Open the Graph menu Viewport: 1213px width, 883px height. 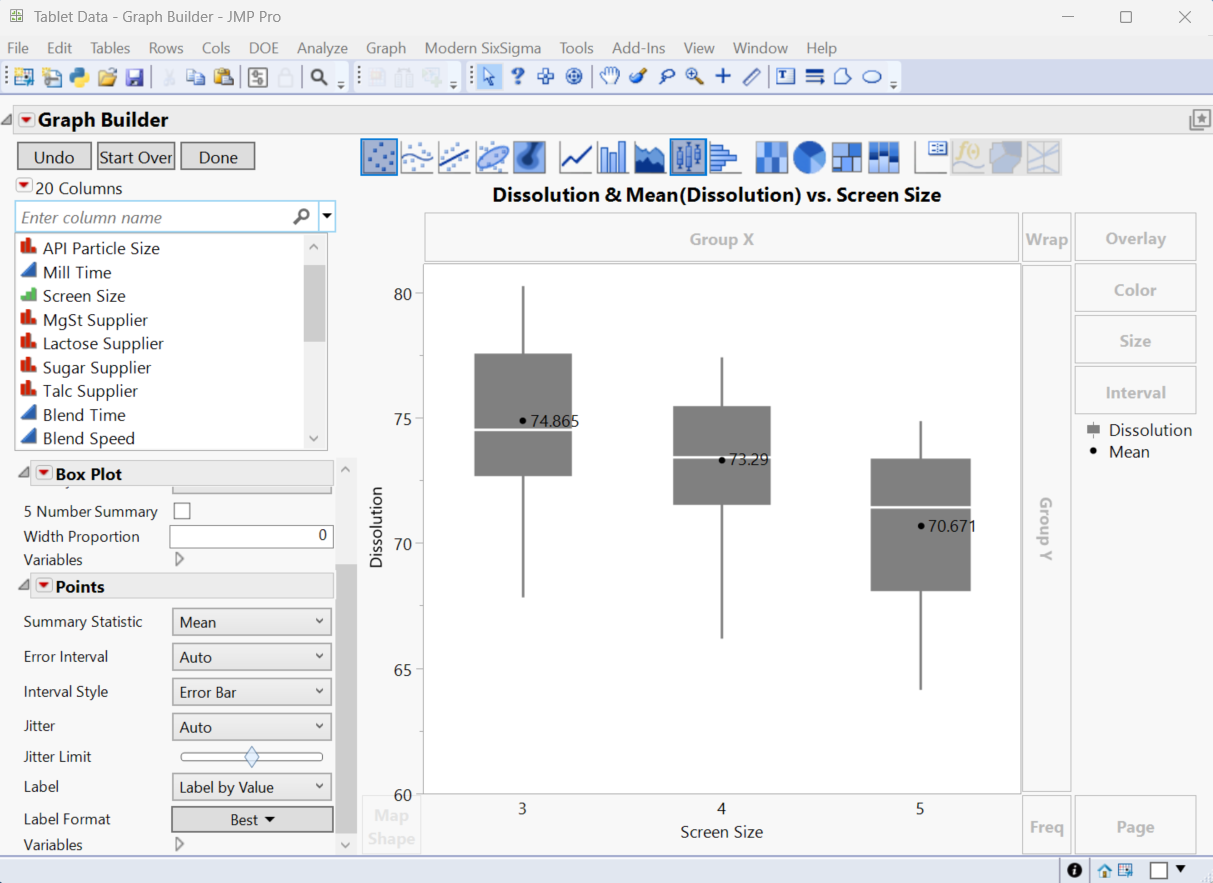tap(386, 48)
